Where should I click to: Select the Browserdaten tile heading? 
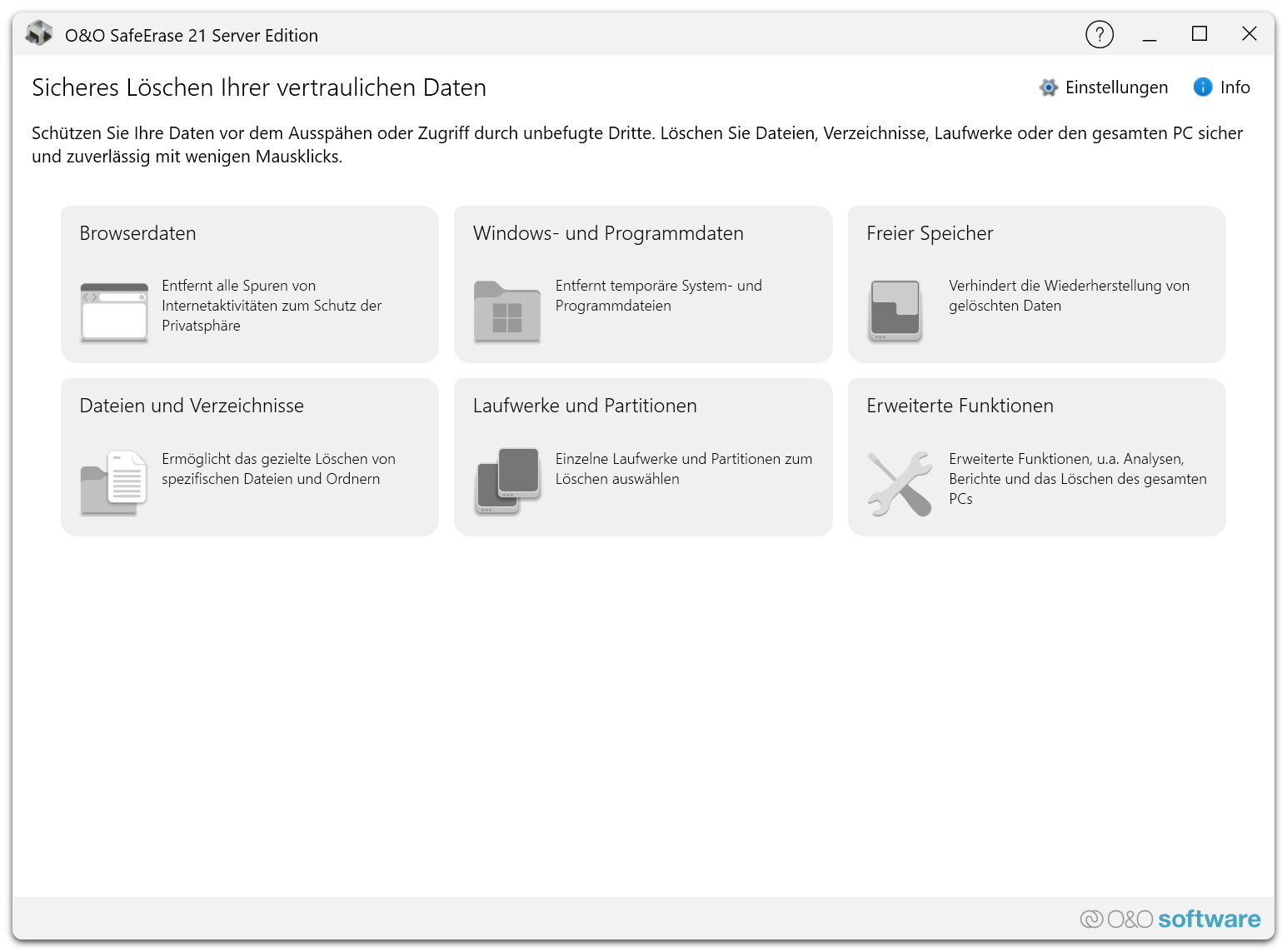pyautogui.click(x=138, y=233)
